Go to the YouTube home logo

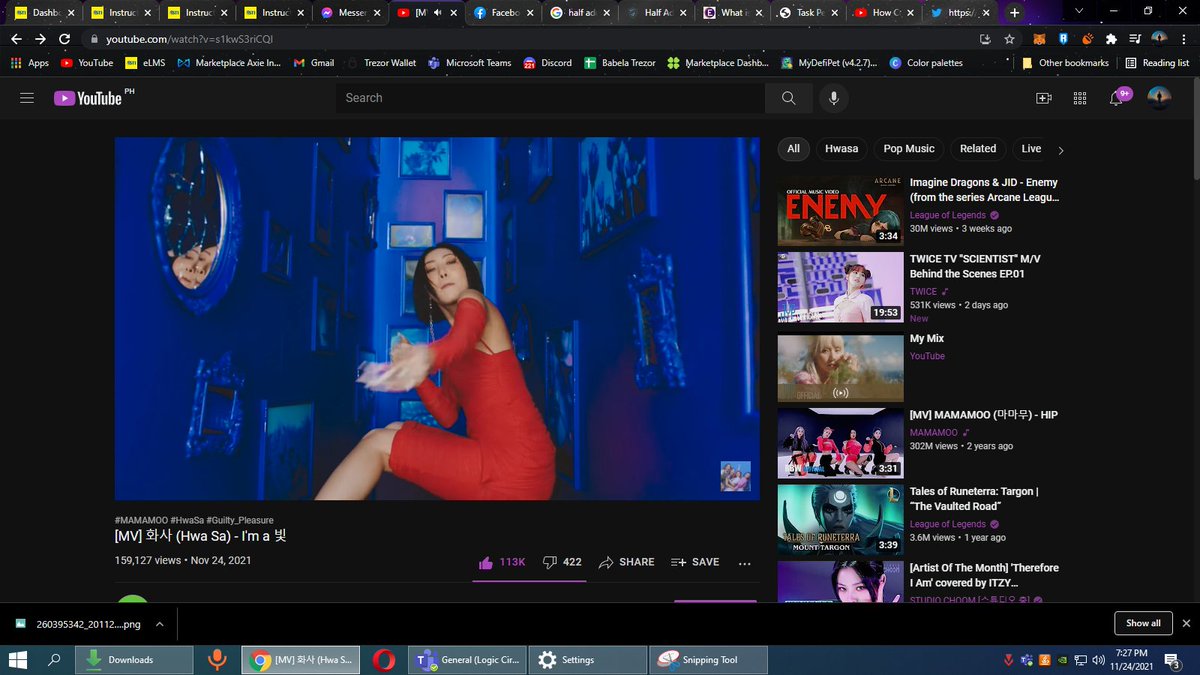[x=90, y=98]
